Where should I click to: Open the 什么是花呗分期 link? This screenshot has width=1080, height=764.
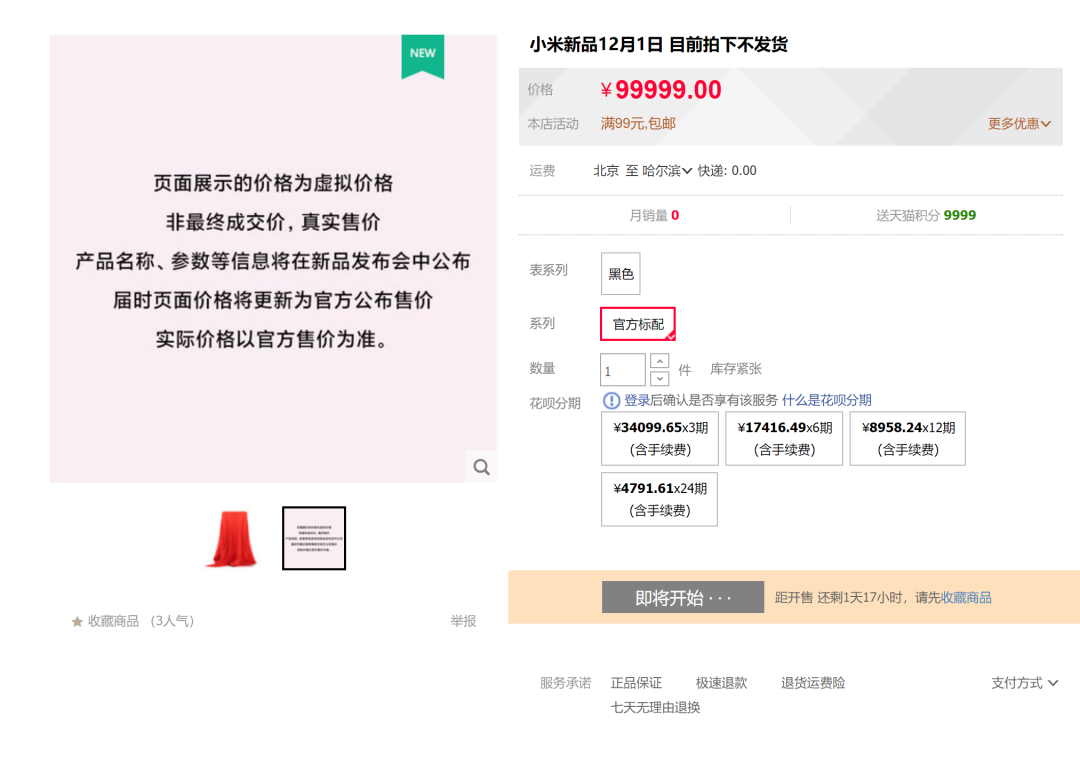point(827,400)
